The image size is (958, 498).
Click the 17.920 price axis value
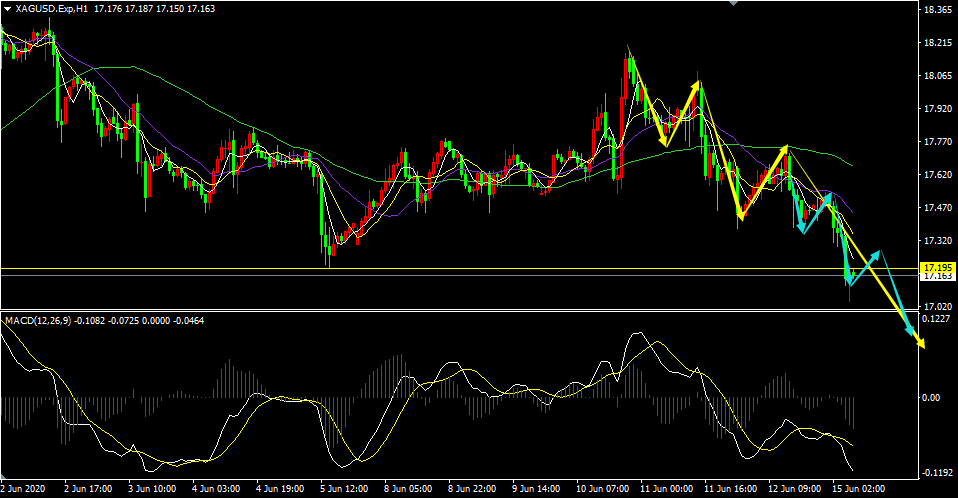937,109
